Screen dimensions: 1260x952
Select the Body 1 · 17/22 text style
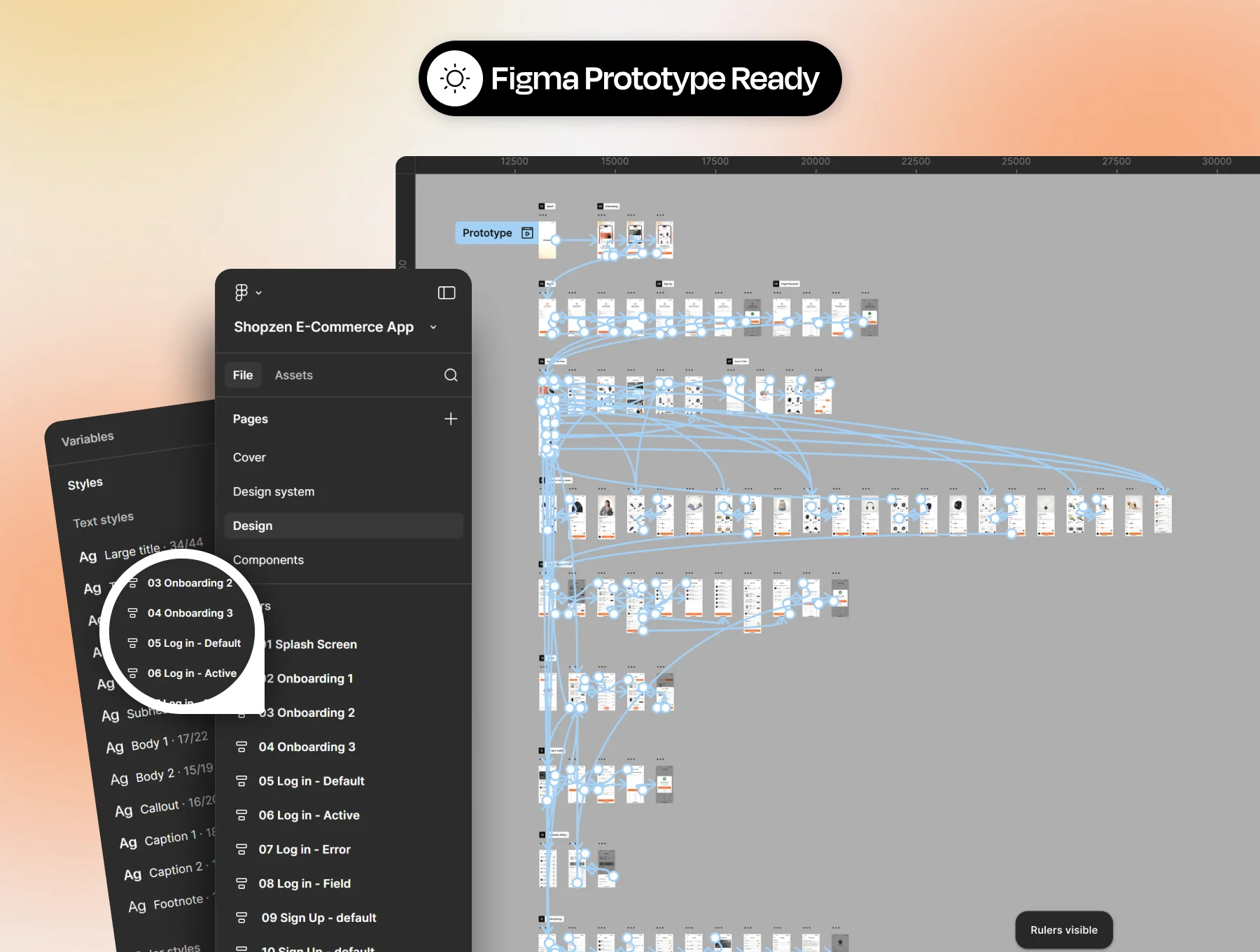click(x=157, y=742)
